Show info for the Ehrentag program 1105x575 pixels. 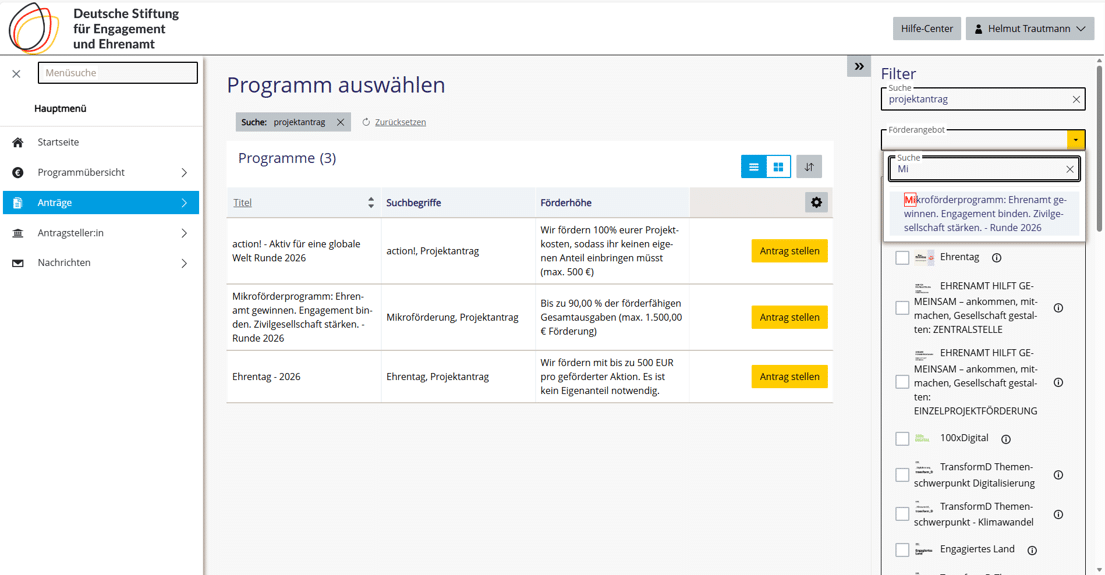pos(996,258)
